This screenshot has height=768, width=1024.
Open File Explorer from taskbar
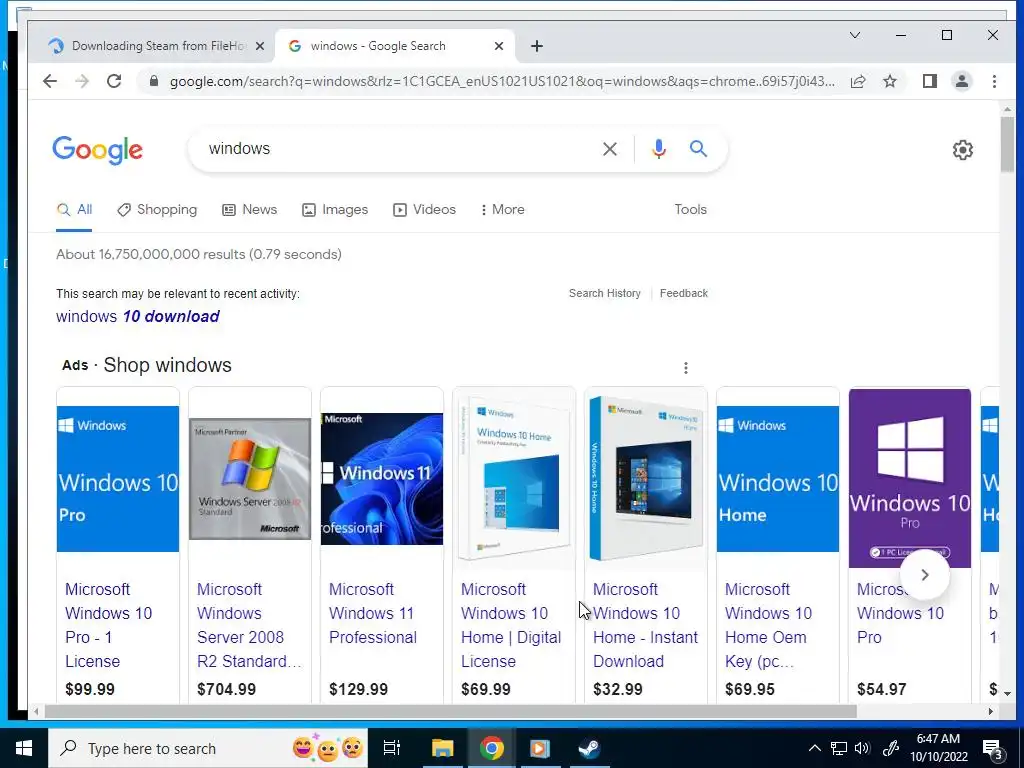[442, 748]
